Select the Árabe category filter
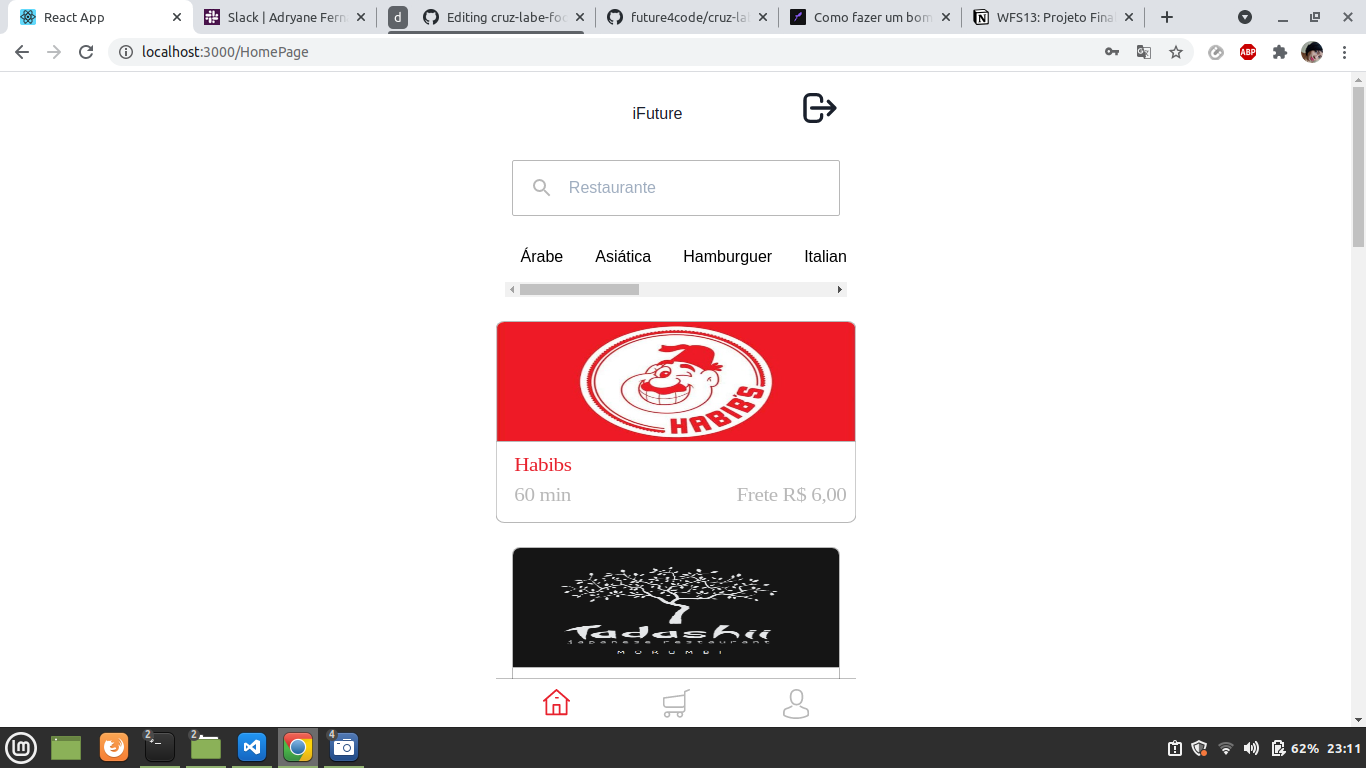This screenshot has height=768, width=1366. pyautogui.click(x=541, y=256)
